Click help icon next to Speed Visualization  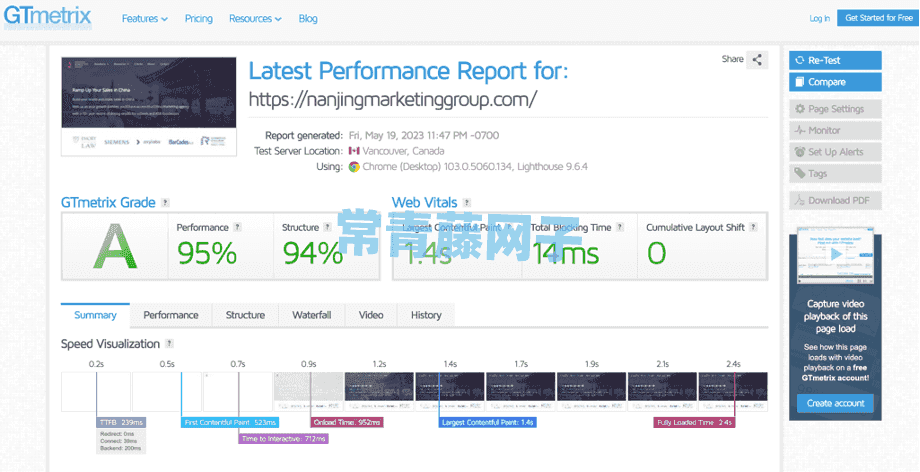point(169,343)
